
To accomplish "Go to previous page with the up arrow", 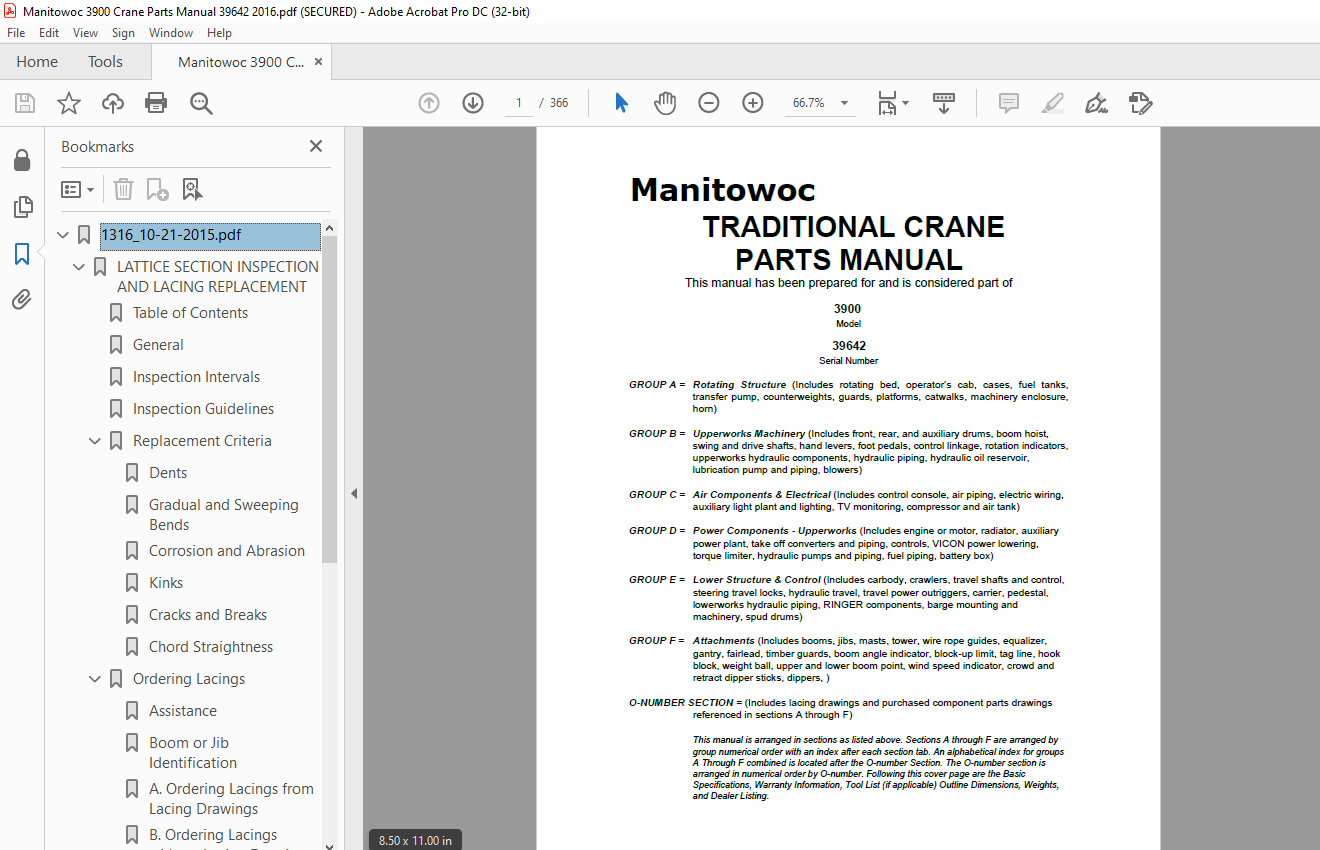I will (x=429, y=103).
